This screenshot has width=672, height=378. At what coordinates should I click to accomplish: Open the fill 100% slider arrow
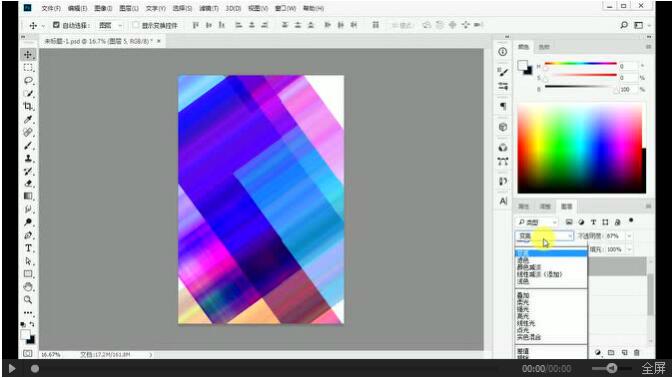tap(629, 249)
